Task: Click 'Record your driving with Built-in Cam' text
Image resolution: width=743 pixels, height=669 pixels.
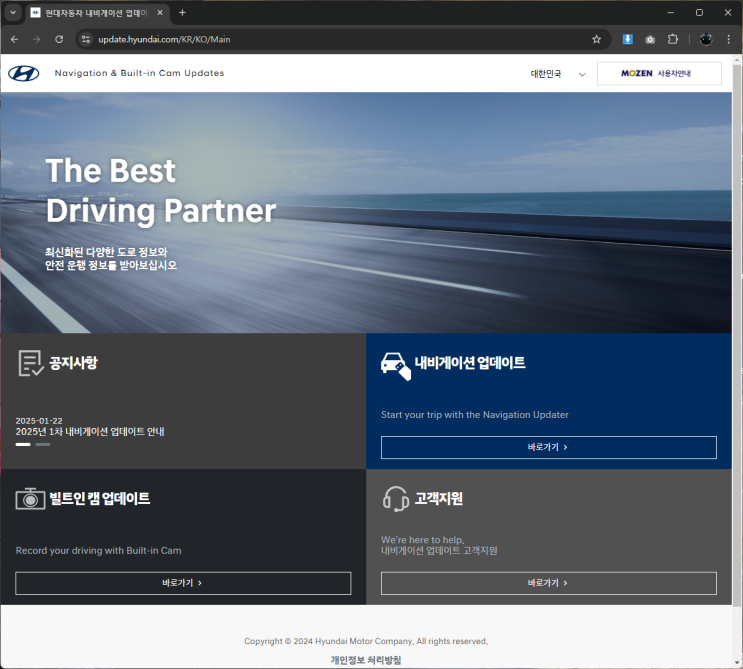Action: click(99, 551)
